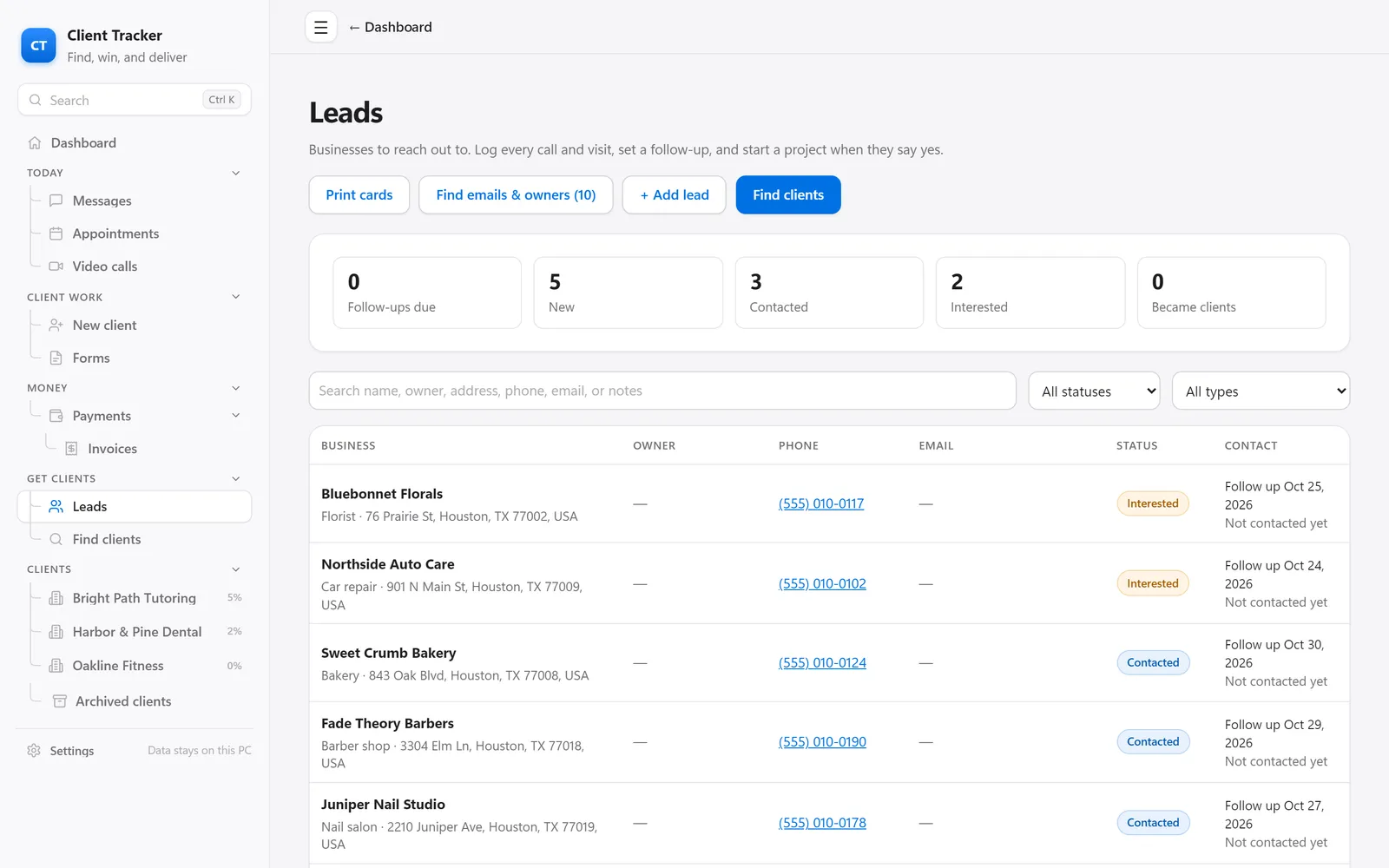
Task: Click the Print cards button
Action: coord(359,195)
